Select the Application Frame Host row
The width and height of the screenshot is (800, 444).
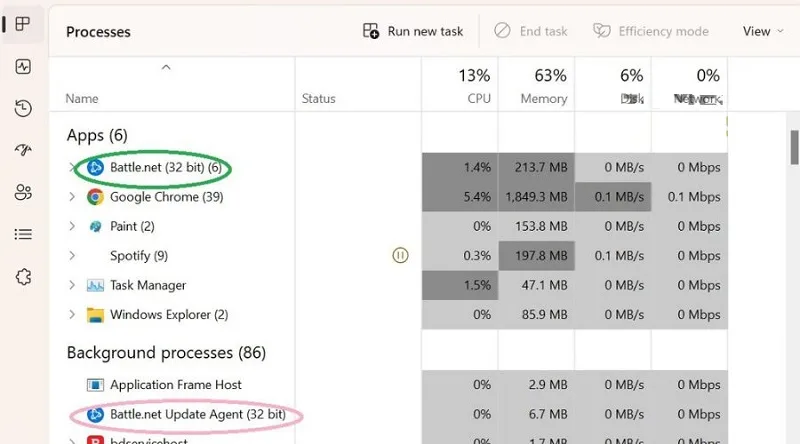click(388, 385)
